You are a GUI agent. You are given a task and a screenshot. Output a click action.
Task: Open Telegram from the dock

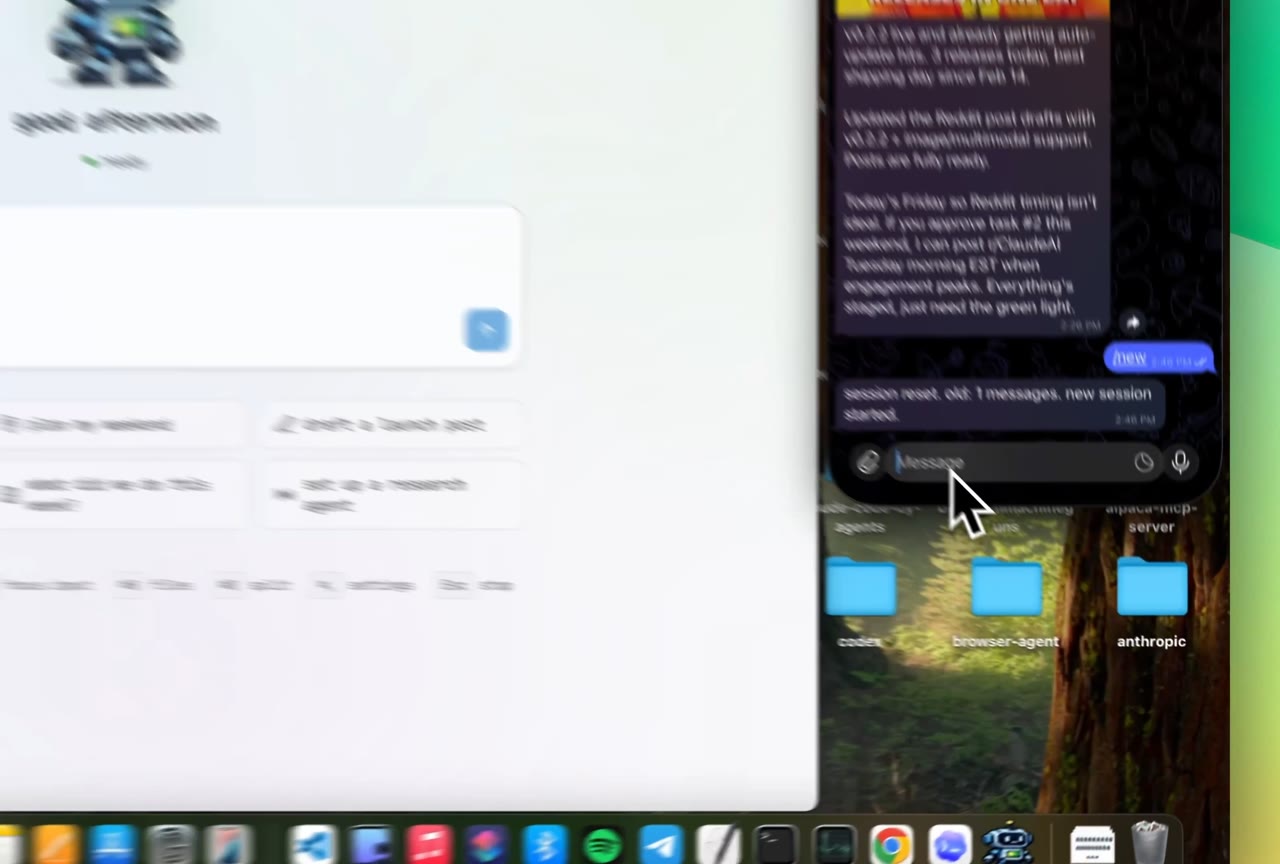coord(660,845)
